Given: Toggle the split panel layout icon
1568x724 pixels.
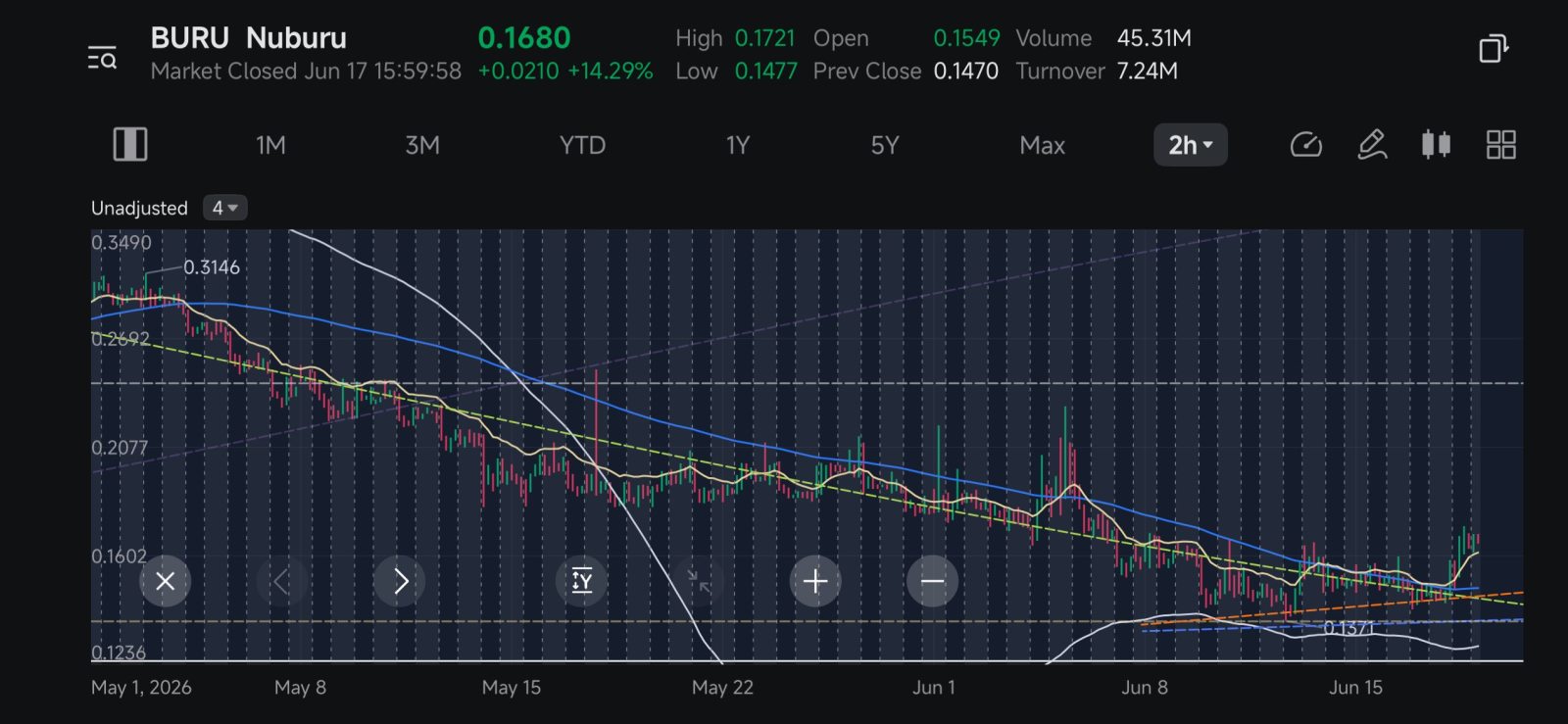Looking at the screenshot, I should coord(129,145).
